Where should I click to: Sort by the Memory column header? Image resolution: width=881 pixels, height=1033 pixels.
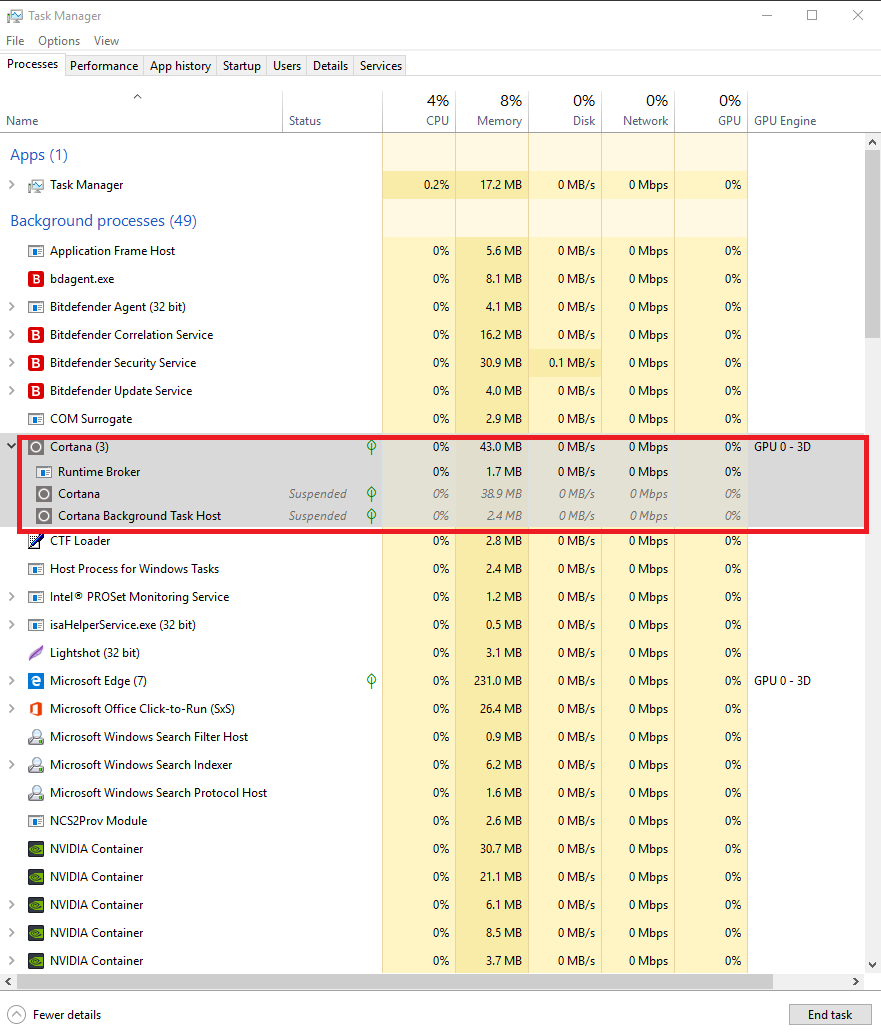[x=492, y=111]
